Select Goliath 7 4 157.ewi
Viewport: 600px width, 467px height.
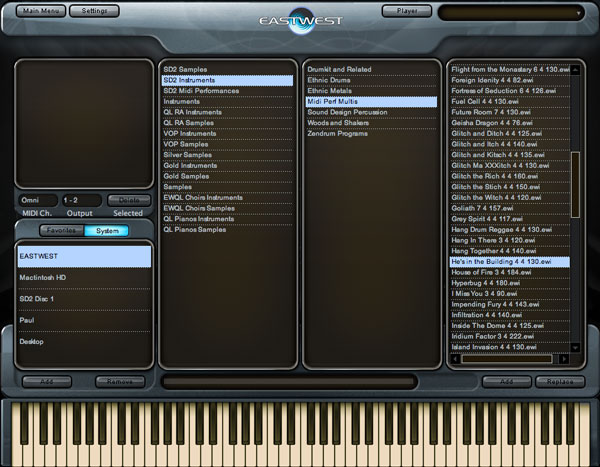[510, 208]
